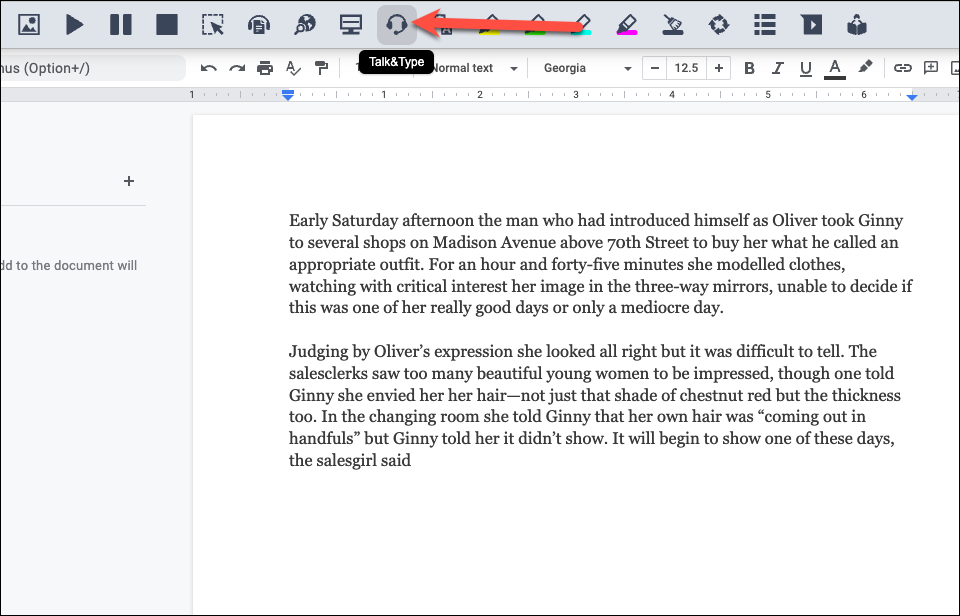Select the pink highlighter

coord(626,25)
